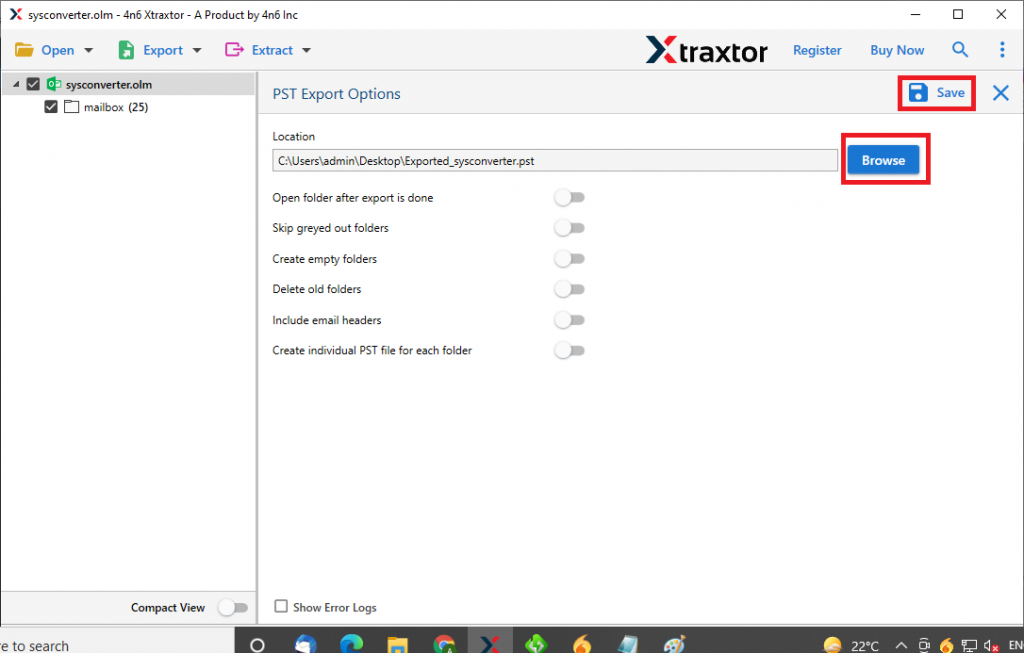Click the mailbox folder icon
The image size is (1024, 653).
point(72,106)
